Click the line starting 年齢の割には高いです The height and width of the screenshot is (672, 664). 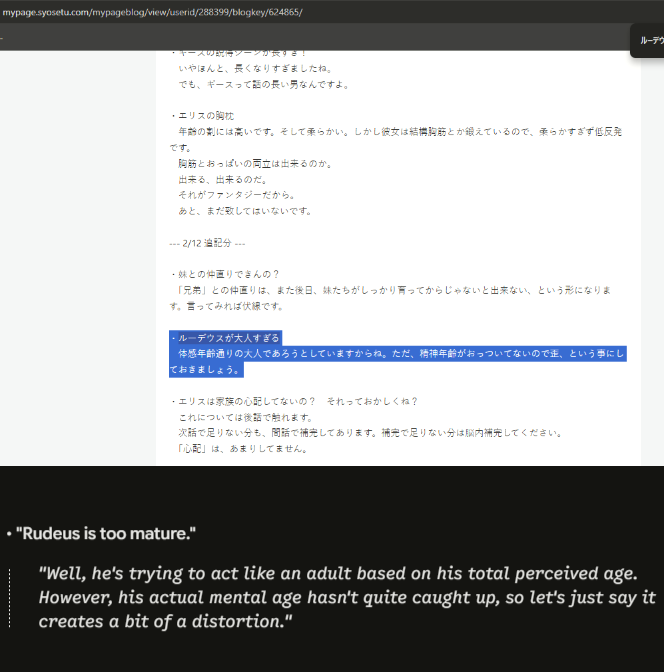click(400, 132)
